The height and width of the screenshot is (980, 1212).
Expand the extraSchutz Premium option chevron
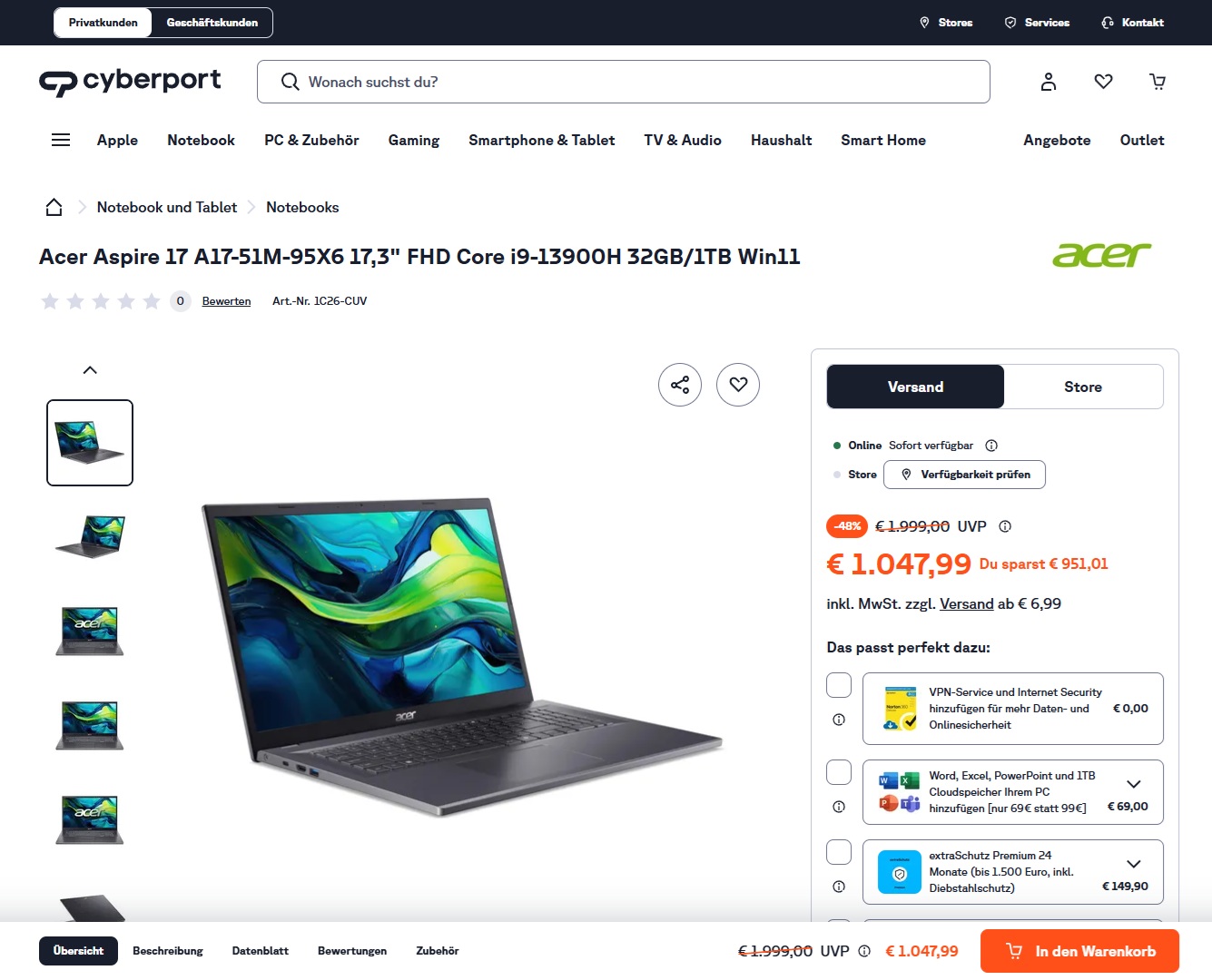coord(1133,864)
